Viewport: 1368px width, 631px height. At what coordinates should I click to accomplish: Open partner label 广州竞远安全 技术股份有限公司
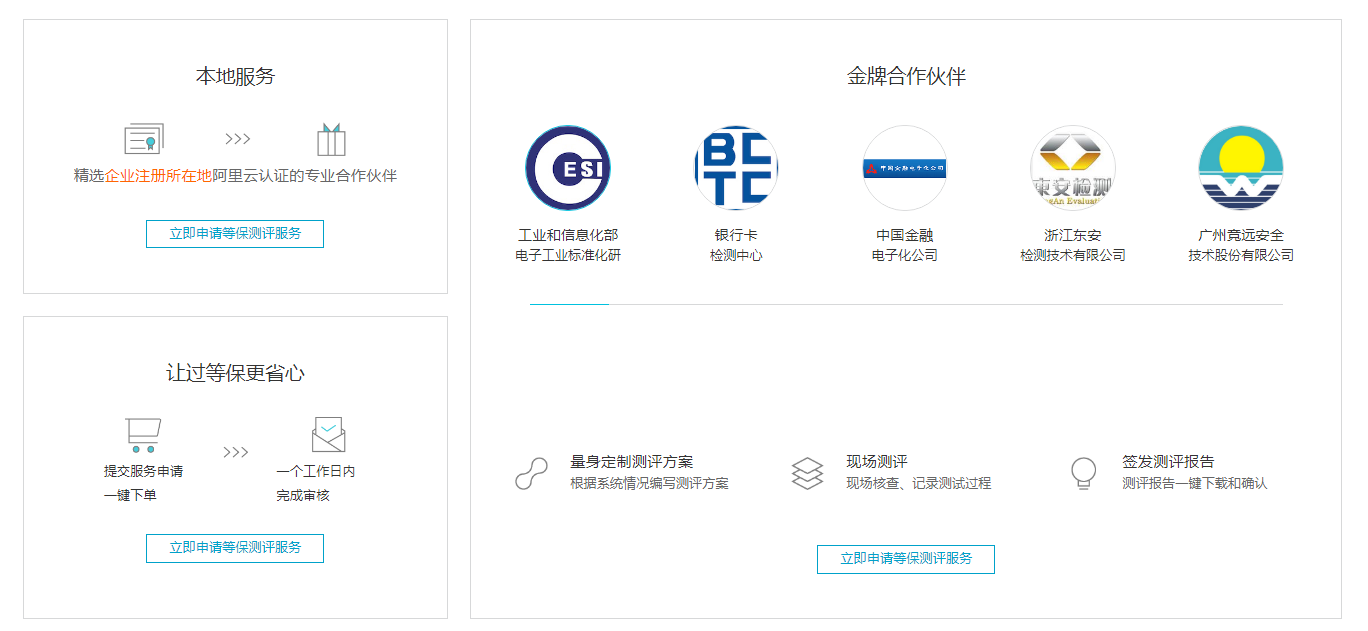[1241, 245]
